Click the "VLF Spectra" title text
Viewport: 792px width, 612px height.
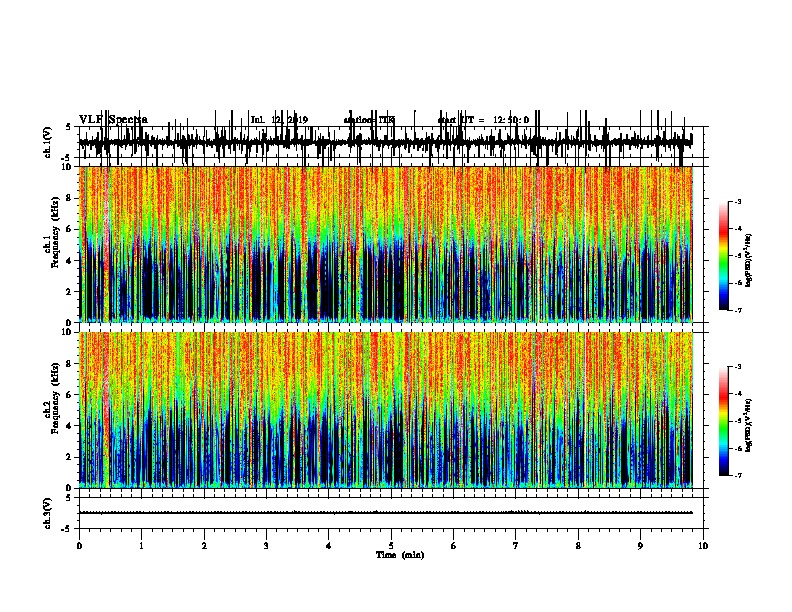tap(113, 120)
